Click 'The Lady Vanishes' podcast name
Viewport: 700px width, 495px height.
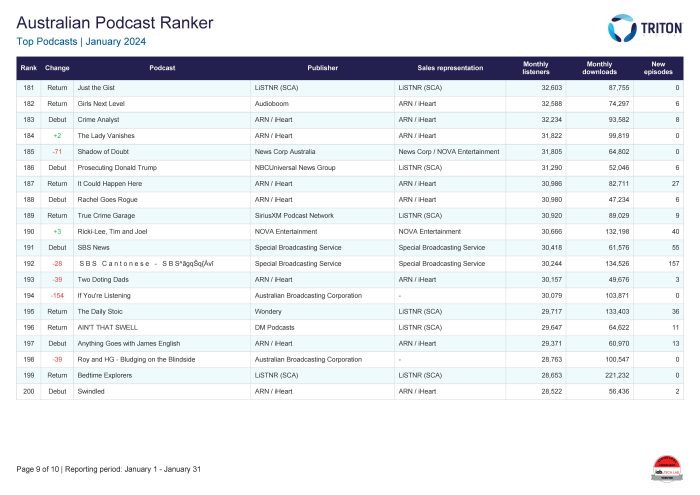click(x=106, y=136)
